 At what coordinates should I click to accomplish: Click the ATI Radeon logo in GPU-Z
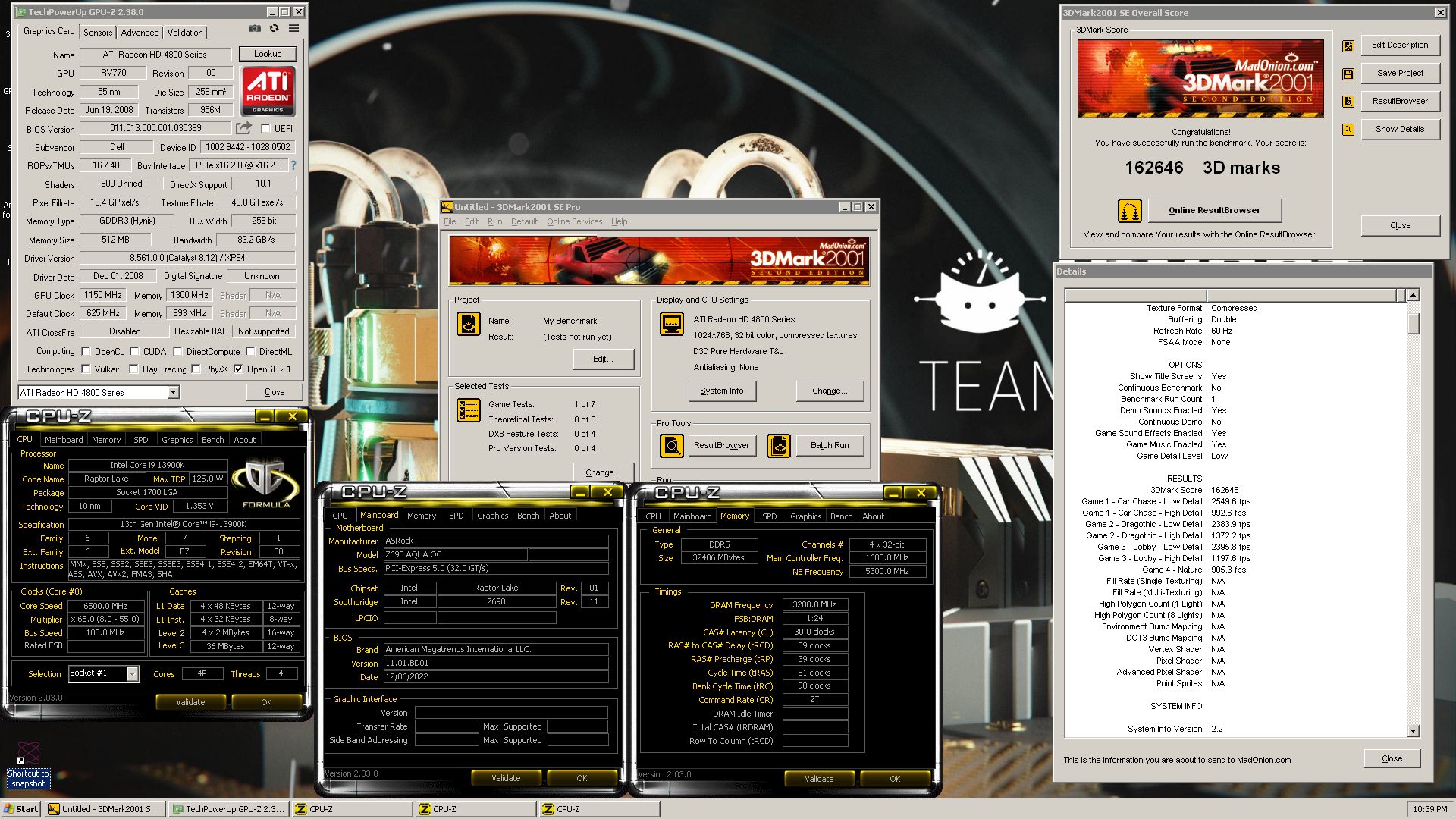coord(268,91)
